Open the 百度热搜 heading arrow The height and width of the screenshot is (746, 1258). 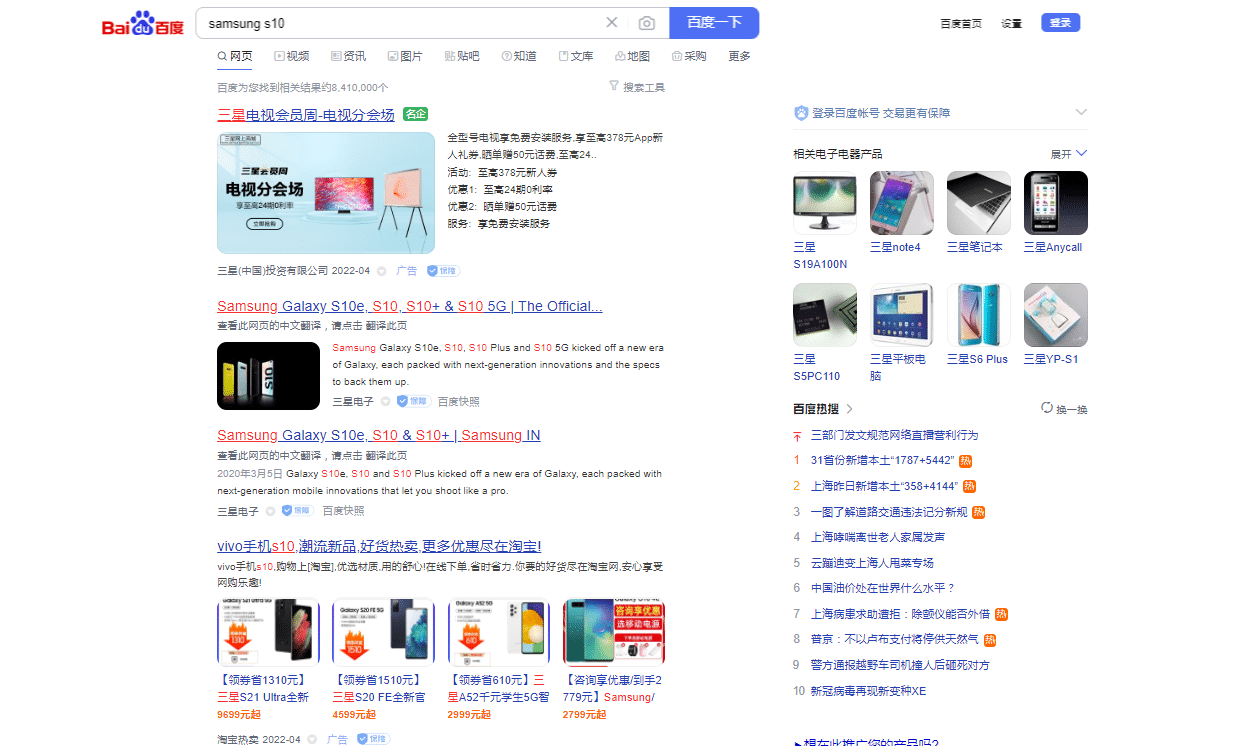(x=850, y=409)
